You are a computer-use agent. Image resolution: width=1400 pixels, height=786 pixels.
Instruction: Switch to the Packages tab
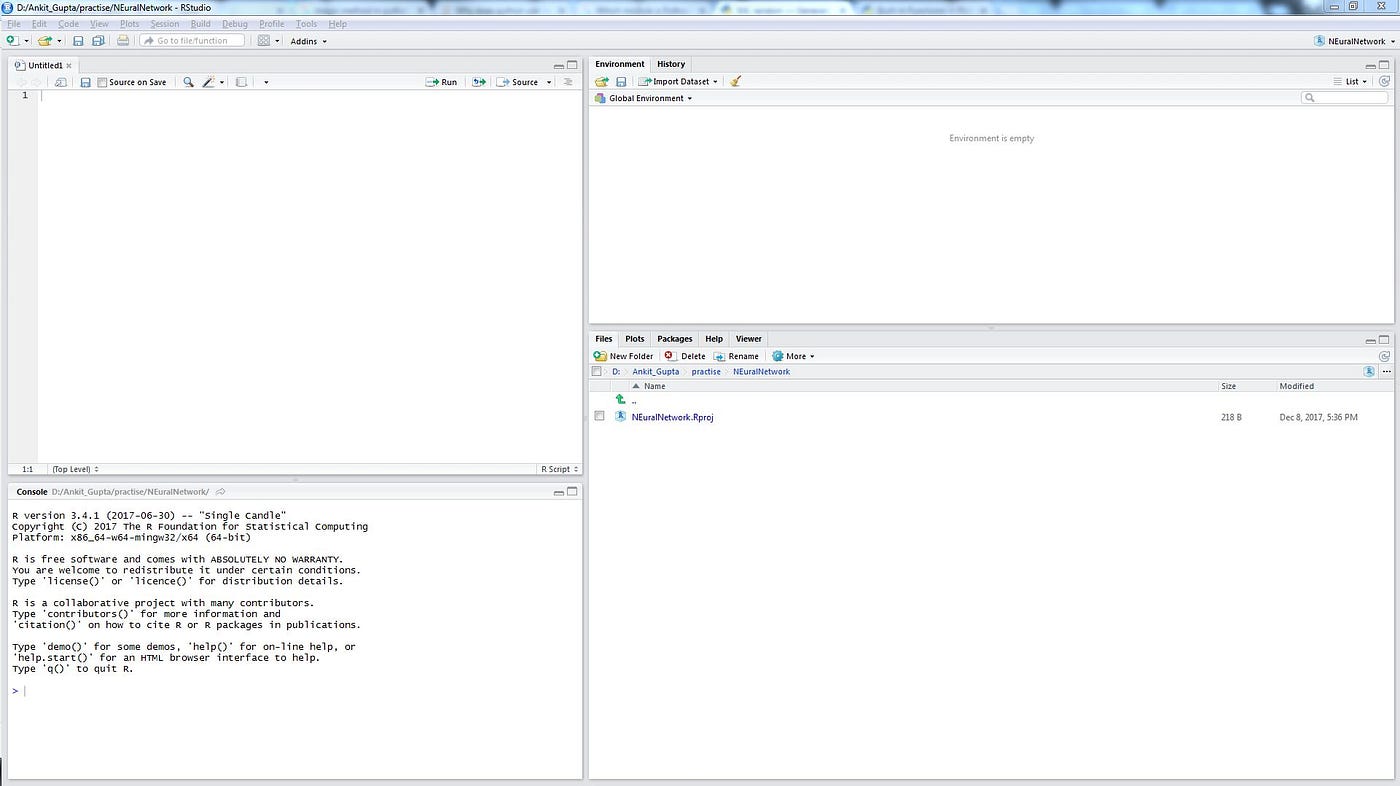(x=674, y=338)
